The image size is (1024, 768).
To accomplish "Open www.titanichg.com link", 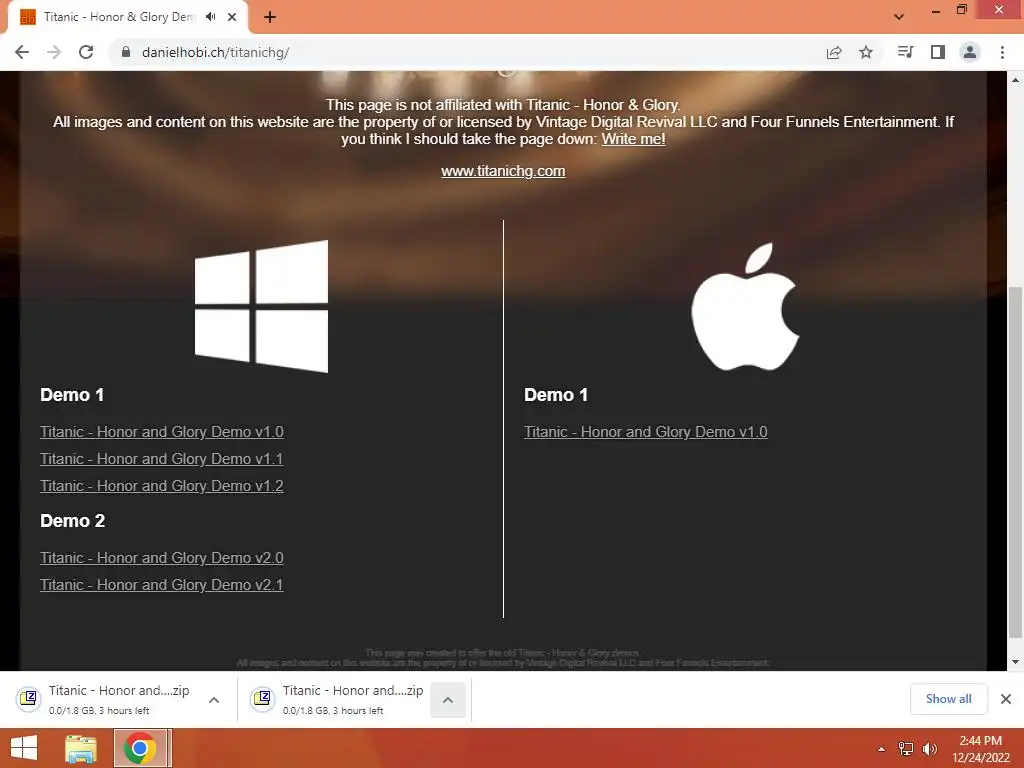I will (503, 171).
